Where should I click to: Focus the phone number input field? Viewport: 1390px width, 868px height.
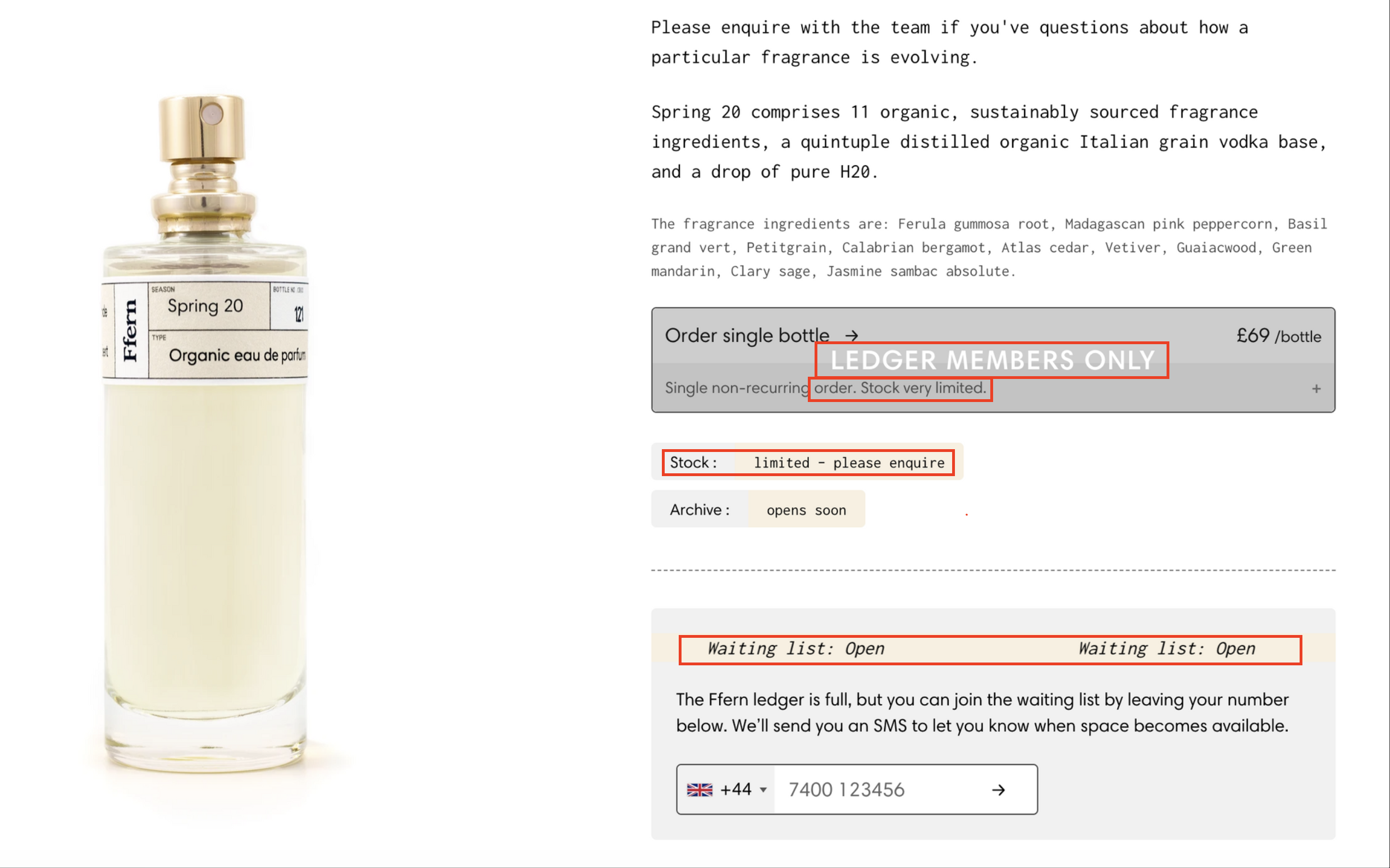click(878, 790)
